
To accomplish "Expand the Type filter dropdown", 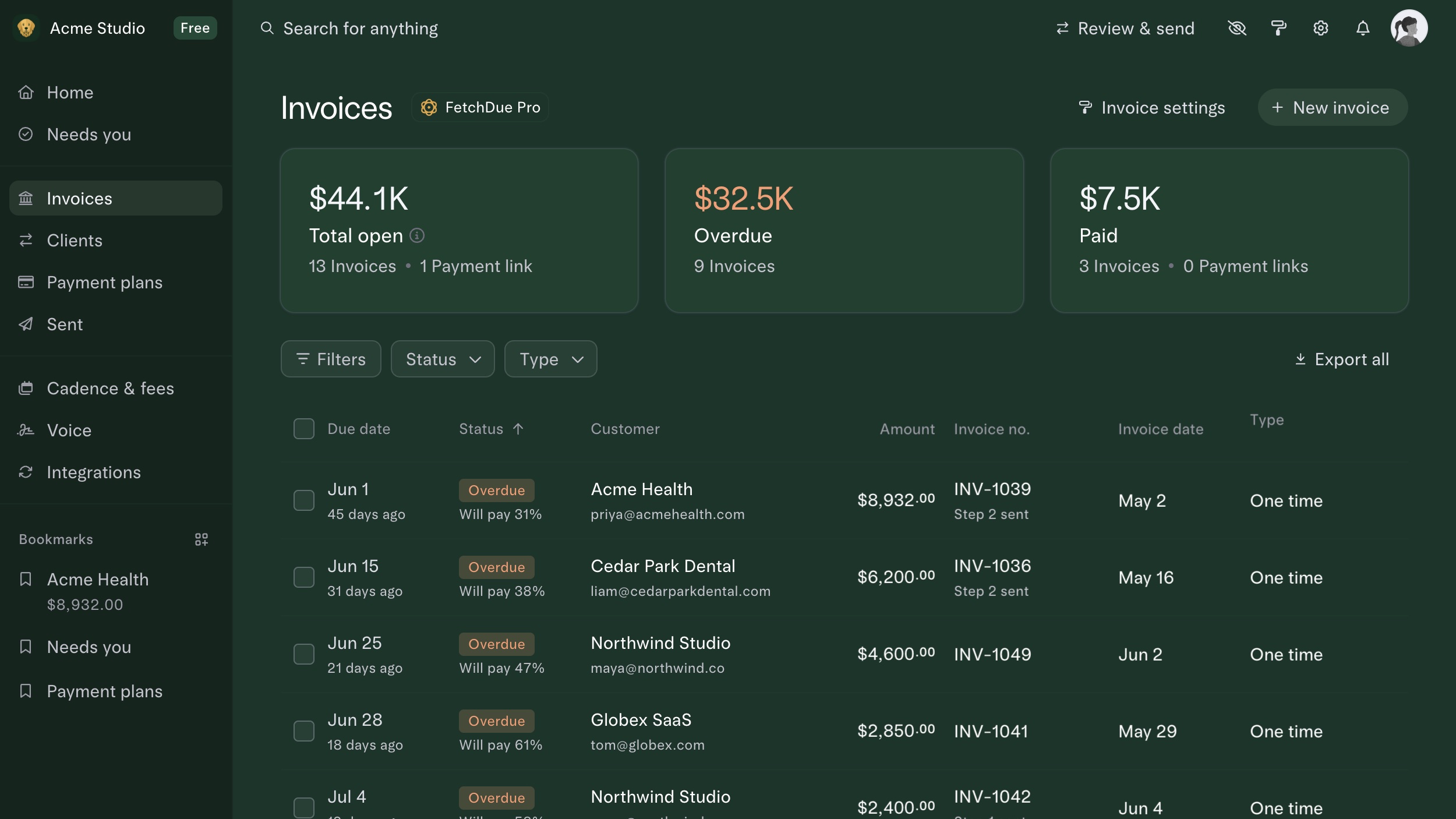I will click(x=550, y=359).
